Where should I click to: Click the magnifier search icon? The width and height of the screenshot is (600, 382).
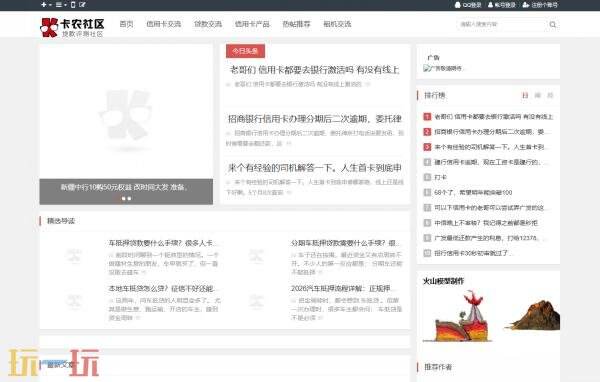pos(553,24)
